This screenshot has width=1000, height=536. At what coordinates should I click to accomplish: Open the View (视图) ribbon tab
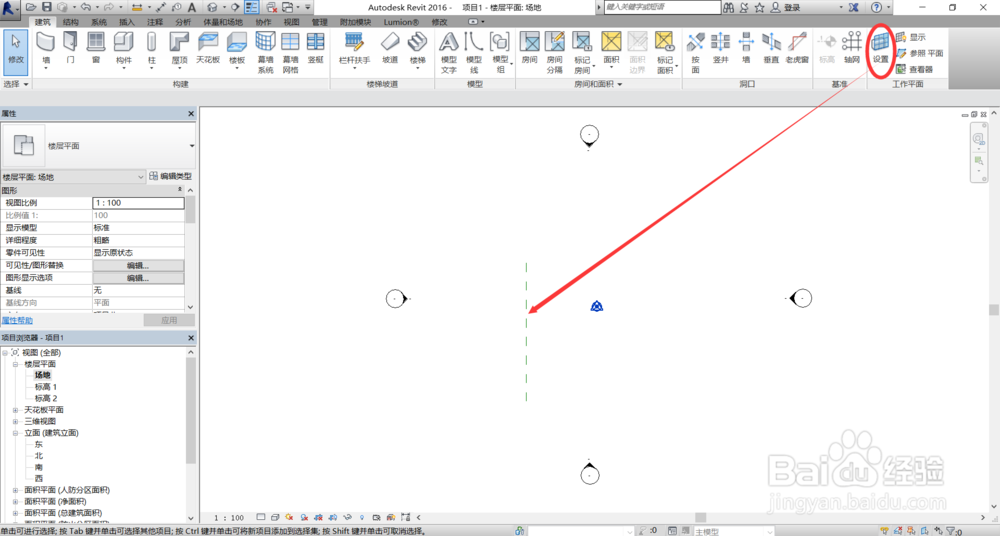(x=291, y=22)
